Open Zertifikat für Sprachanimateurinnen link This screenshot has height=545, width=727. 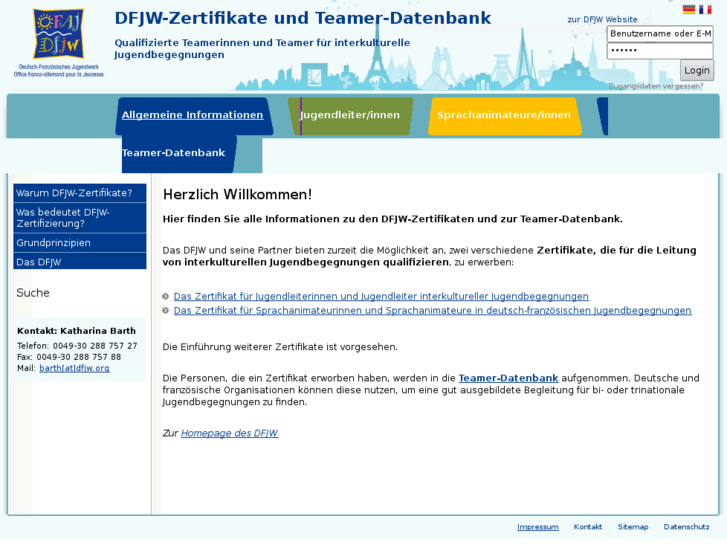pos(433,310)
